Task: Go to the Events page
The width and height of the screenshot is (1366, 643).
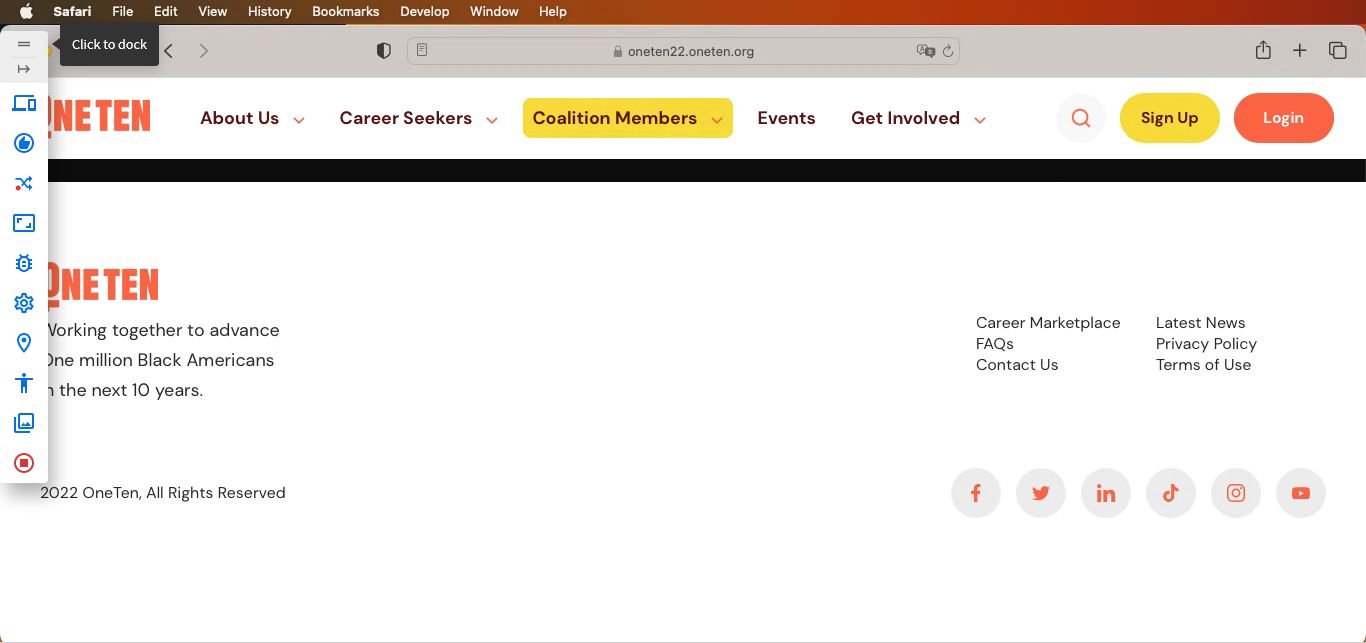Action: click(786, 118)
